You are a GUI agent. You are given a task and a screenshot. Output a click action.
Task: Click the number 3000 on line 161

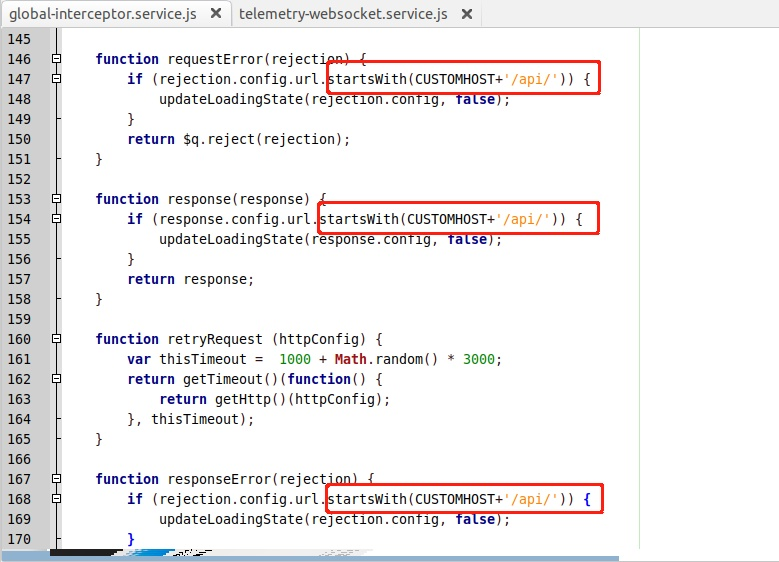[x=479, y=359]
